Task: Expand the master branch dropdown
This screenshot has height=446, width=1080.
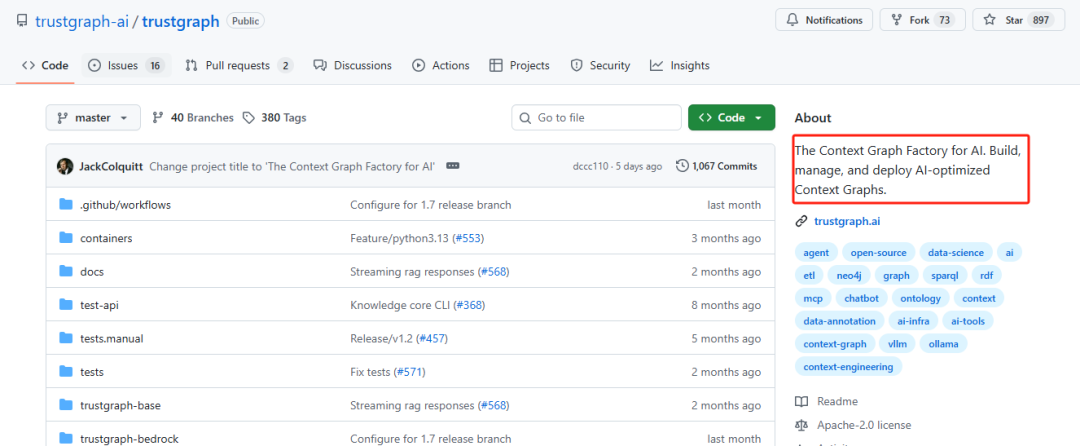Action: tap(93, 118)
